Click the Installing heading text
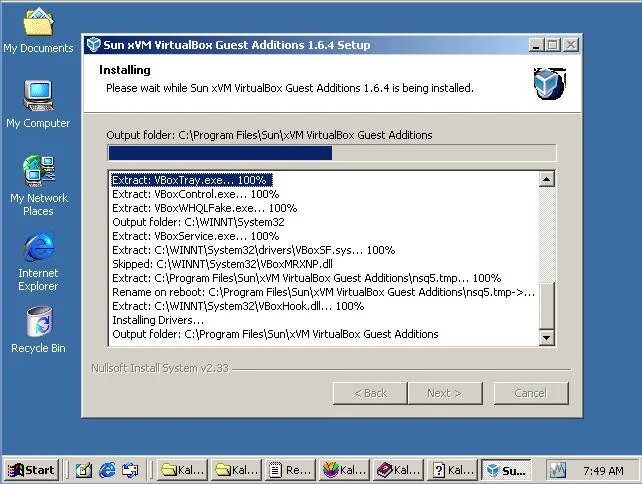642x484 pixels. point(125,70)
